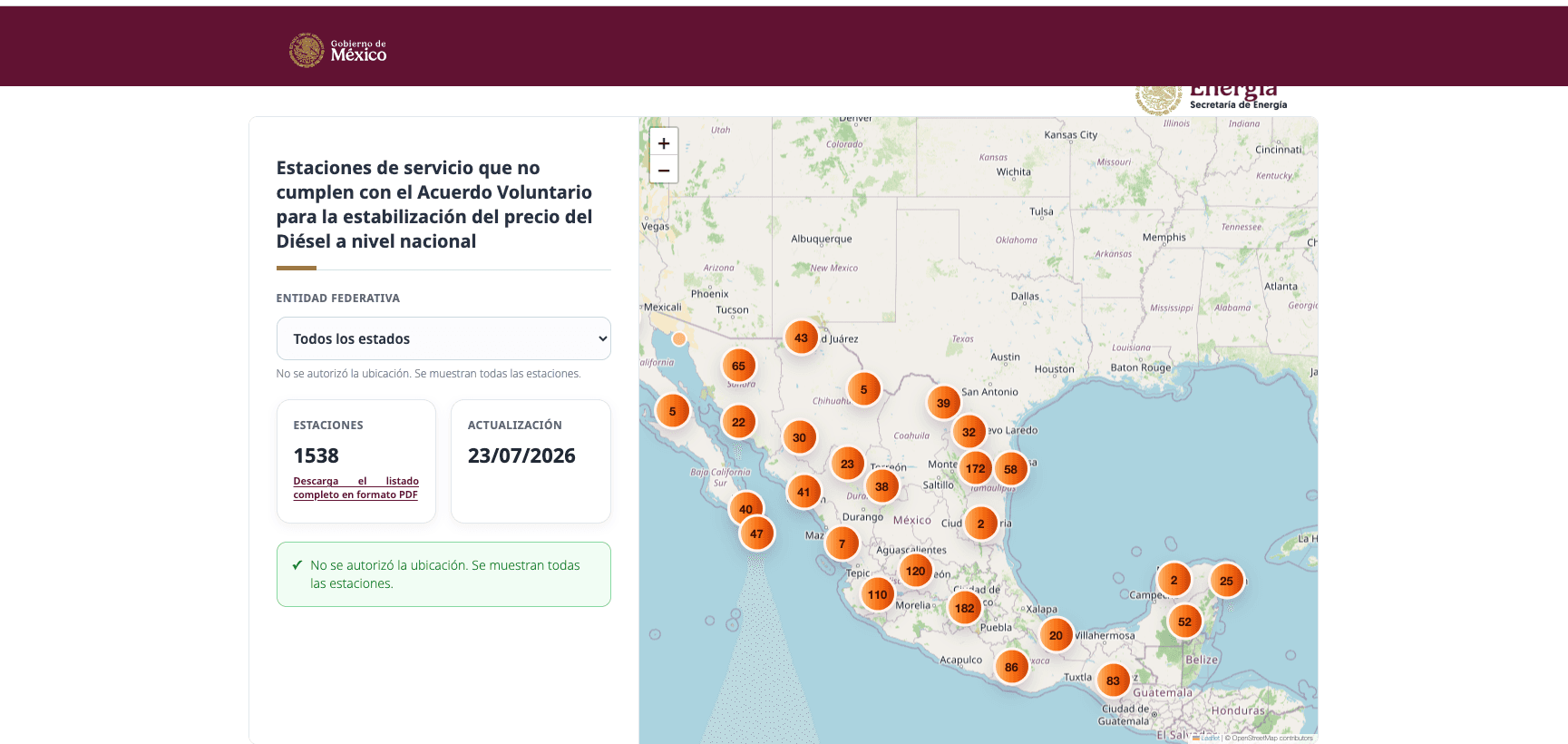
Task: Download the full station list PDF
Action: (x=355, y=488)
